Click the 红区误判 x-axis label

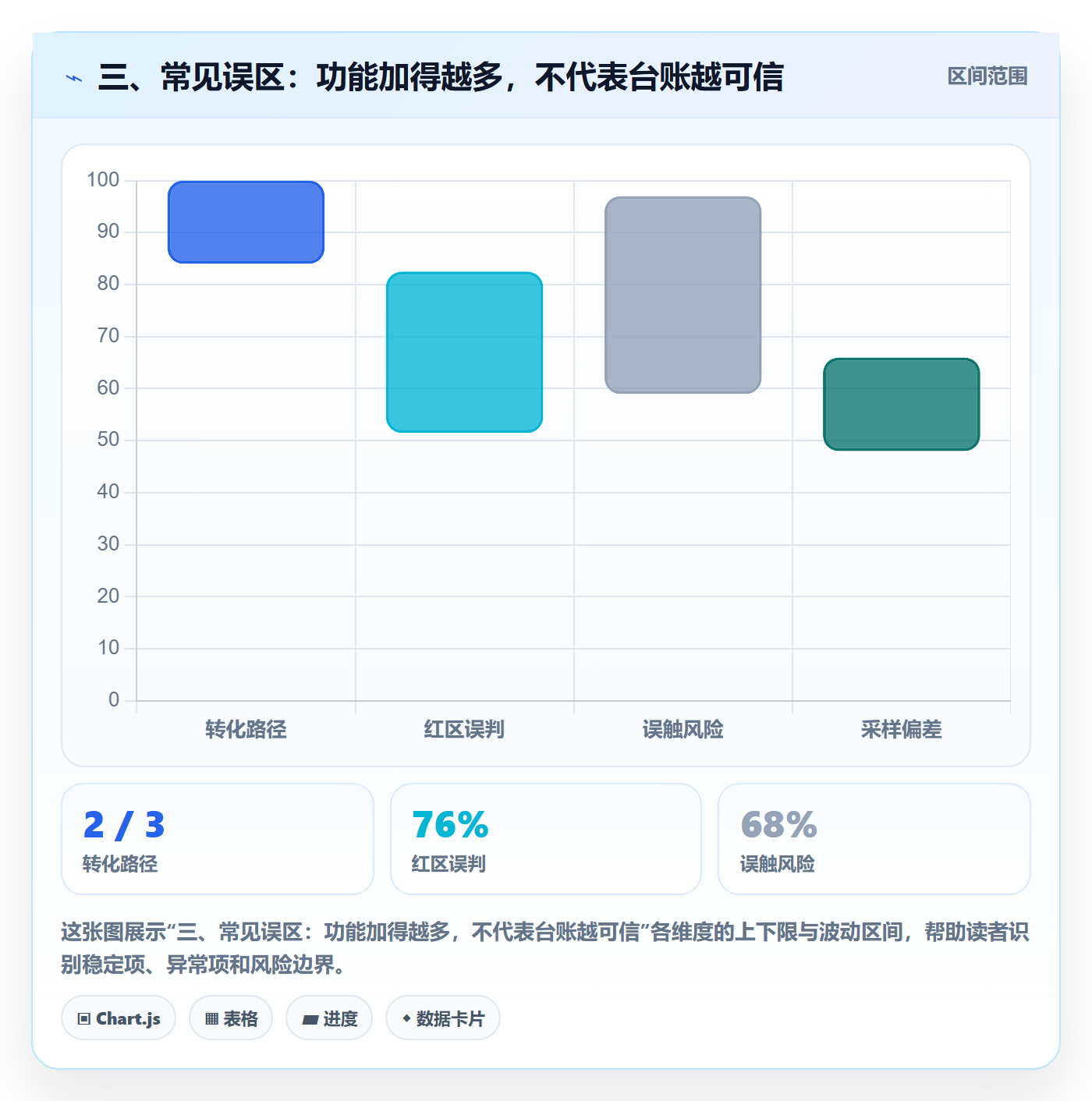tap(464, 729)
